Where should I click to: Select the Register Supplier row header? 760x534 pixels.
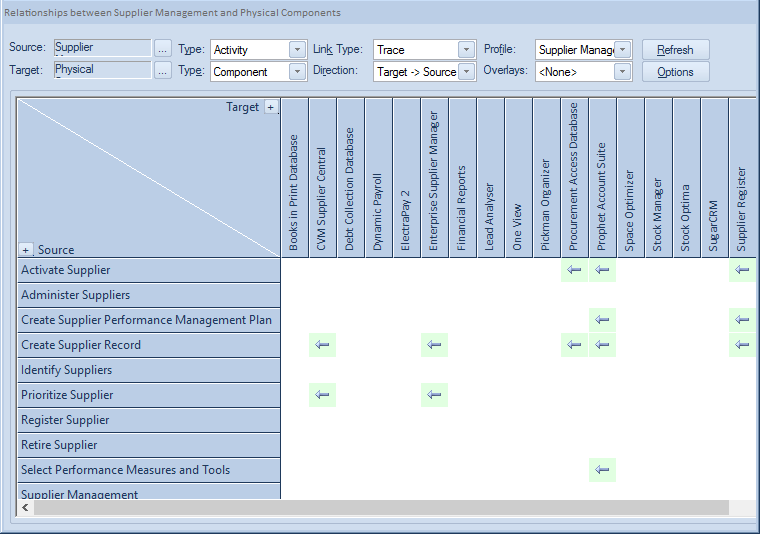click(149, 420)
